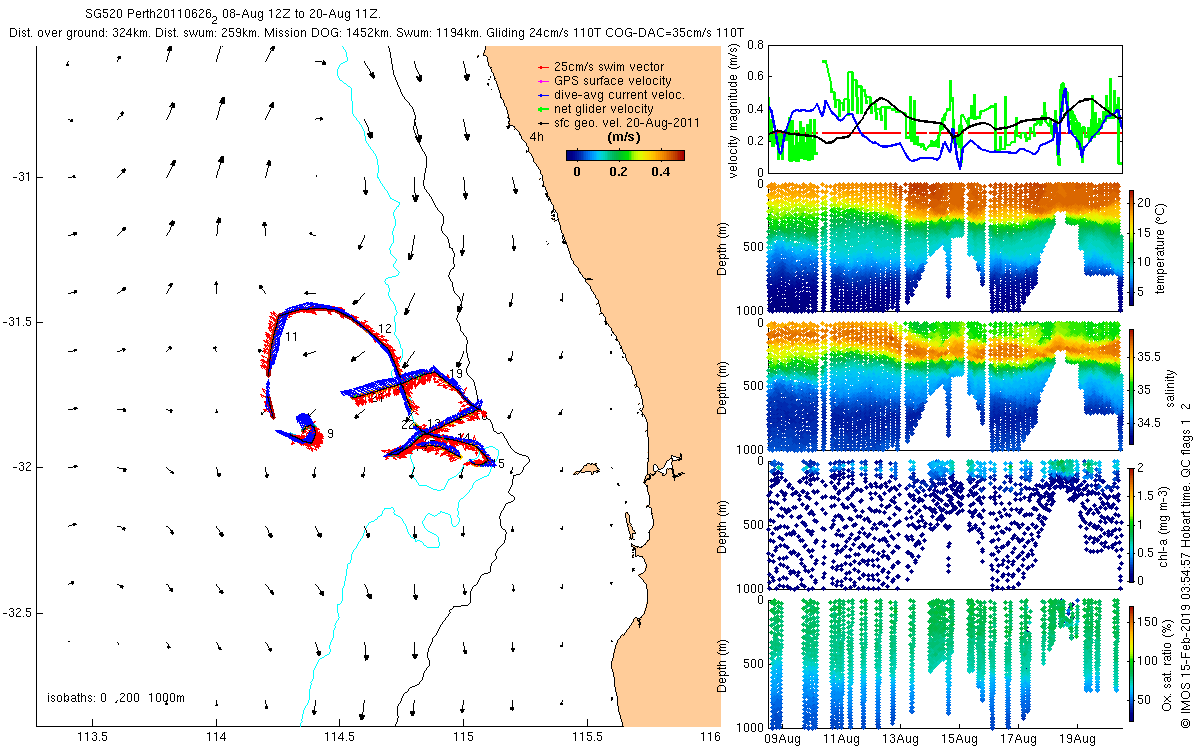Click '0.6' tick on velocity magnitude axis
The width and height of the screenshot is (1200, 750).
coord(756,77)
